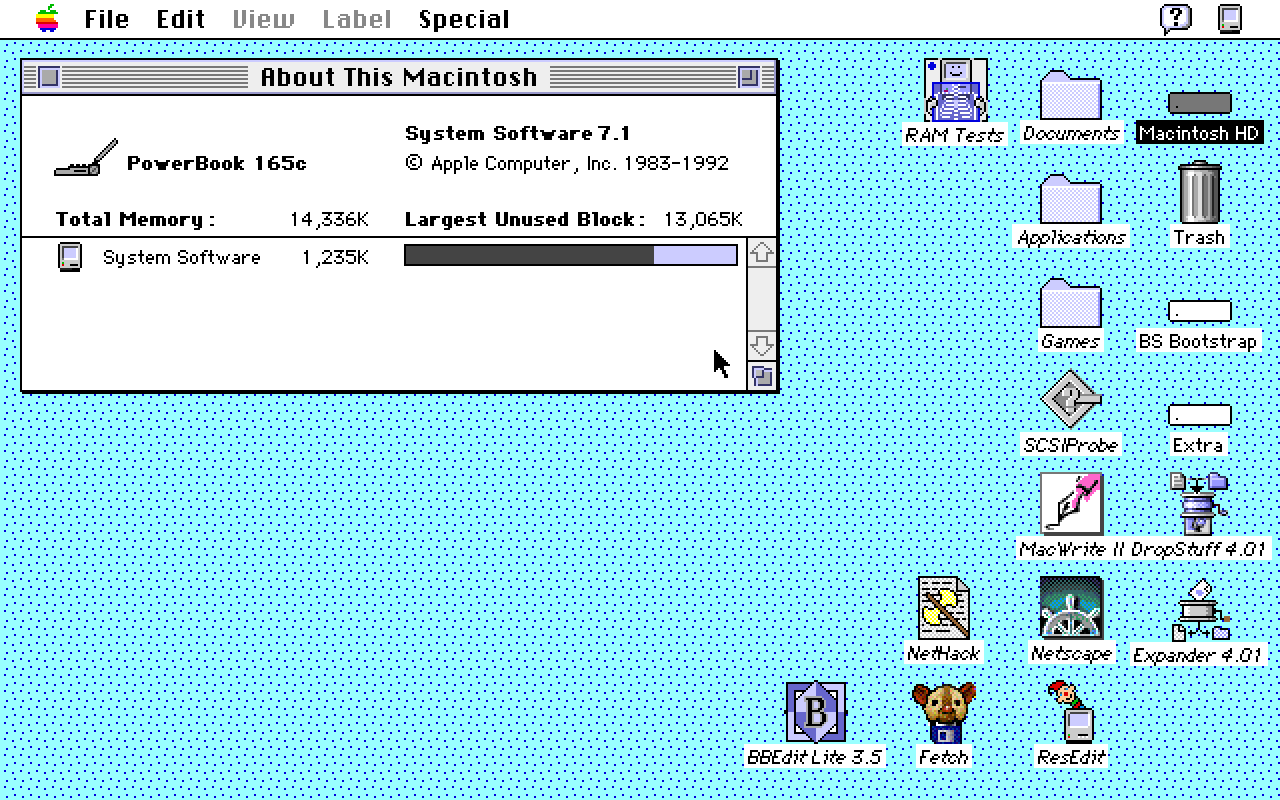Click the System Software row icon
This screenshot has height=800, width=1280.
click(x=69, y=257)
